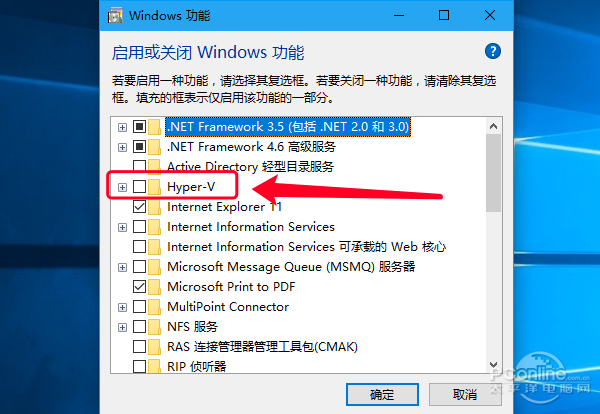The width and height of the screenshot is (600, 414).
Task: Click the blue help question mark icon
Action: [491, 51]
